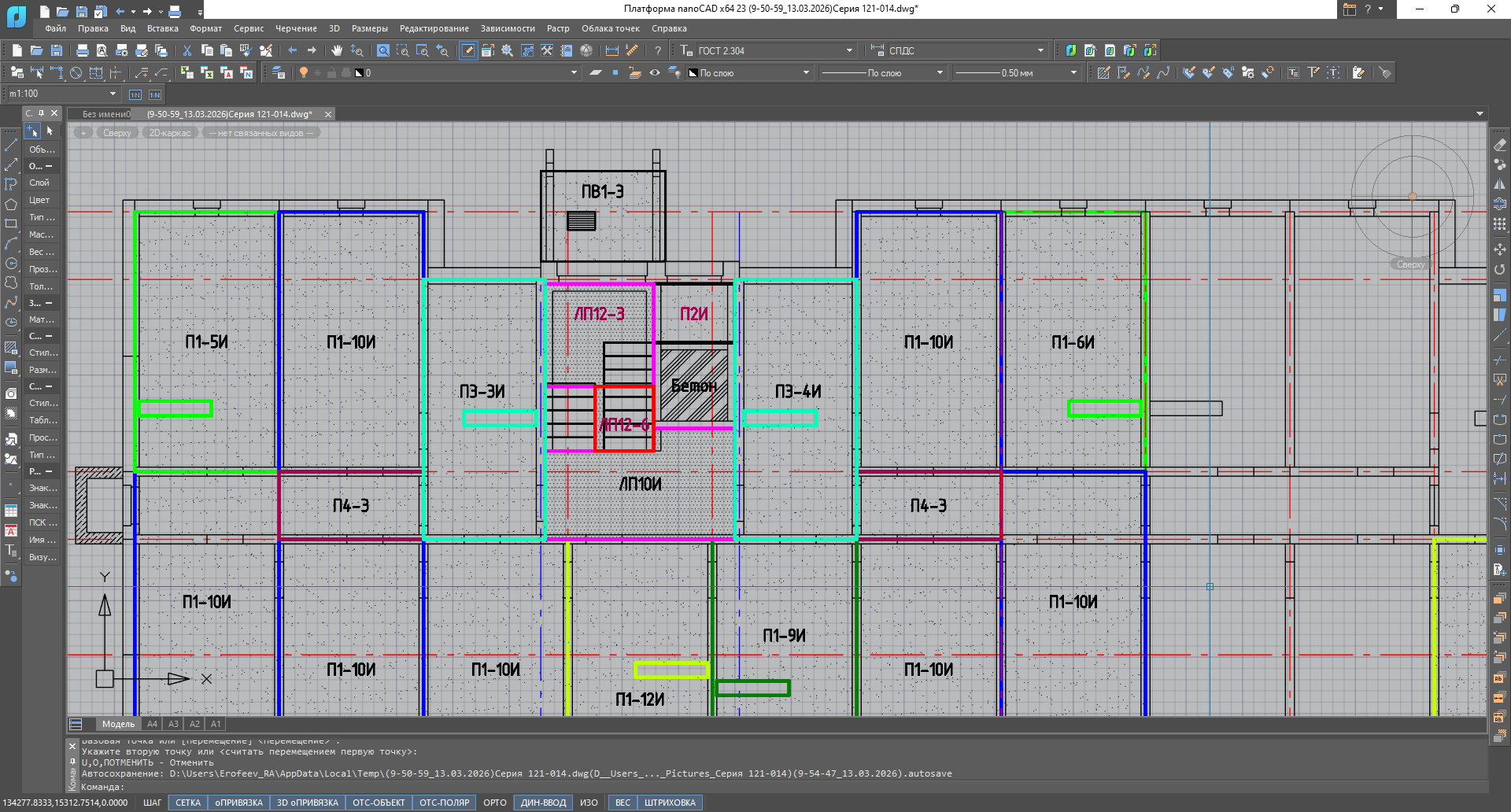Screen dimensions: 1511x812
Task: Click the Hatch edit icon
Action: pyautogui.click(x=1103, y=72)
